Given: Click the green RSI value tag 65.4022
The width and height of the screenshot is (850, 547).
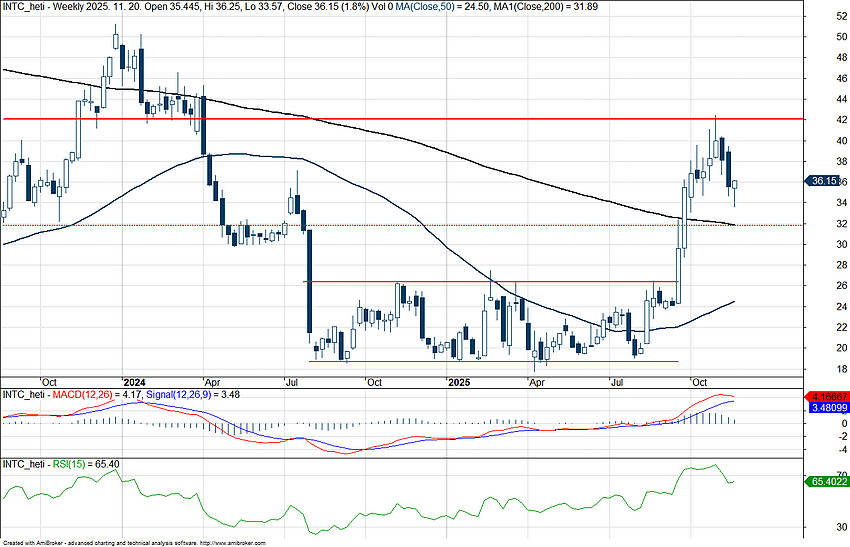Looking at the screenshot, I should coord(826,481).
